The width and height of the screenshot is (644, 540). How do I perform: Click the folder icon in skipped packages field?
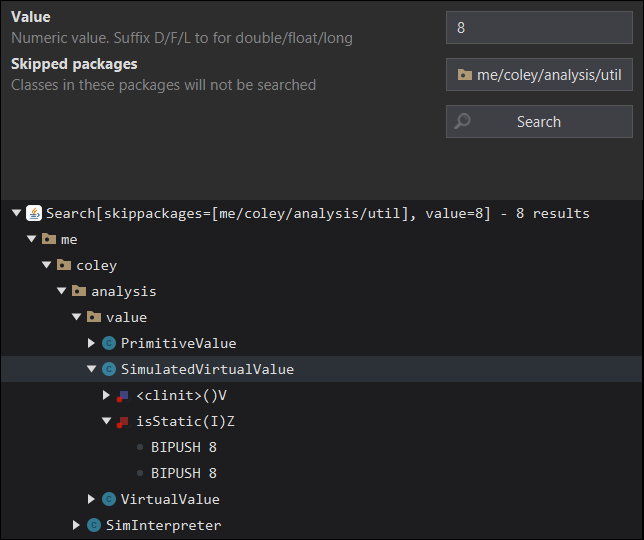click(x=465, y=75)
